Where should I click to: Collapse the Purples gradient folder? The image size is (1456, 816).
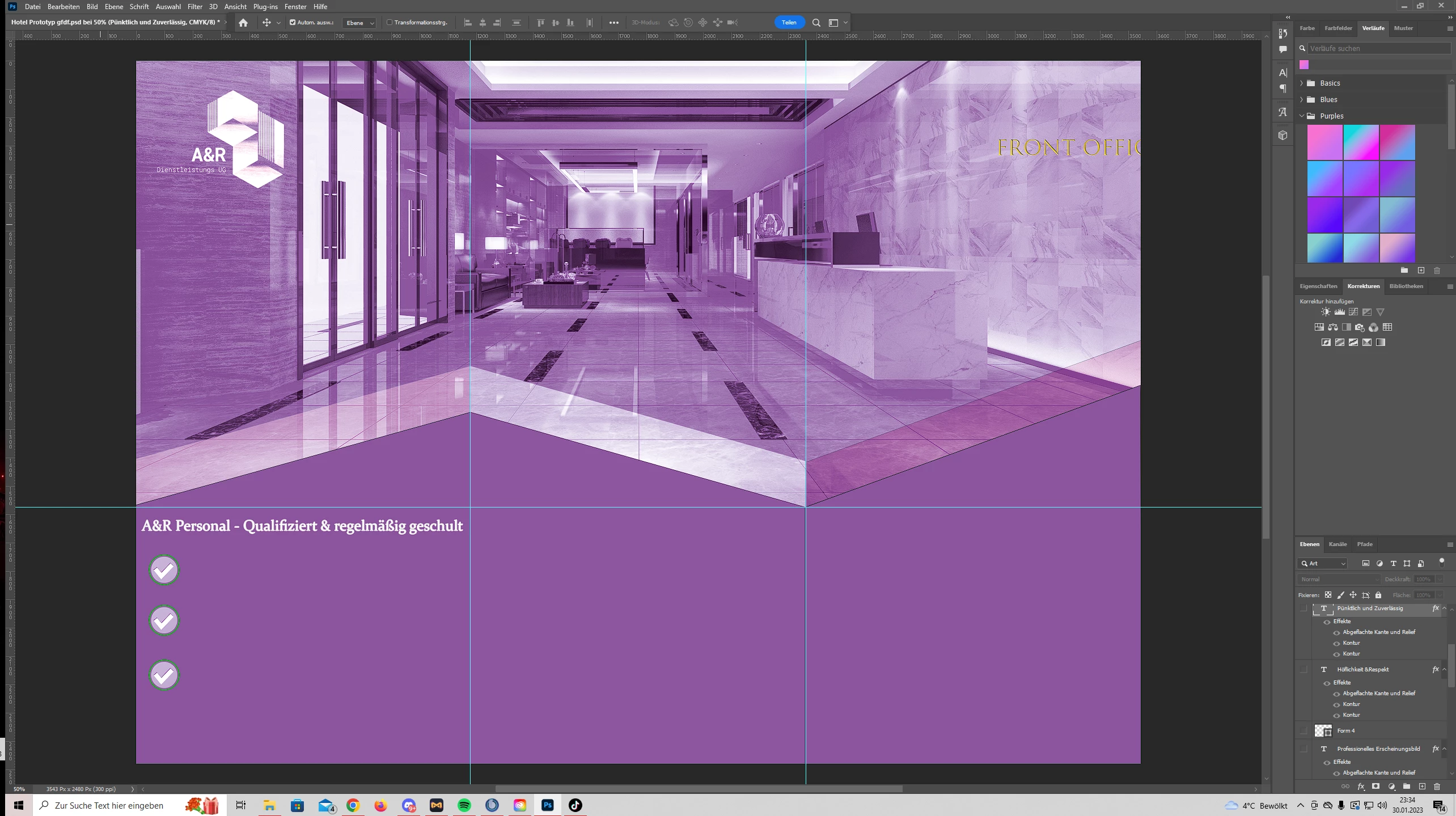point(1301,116)
